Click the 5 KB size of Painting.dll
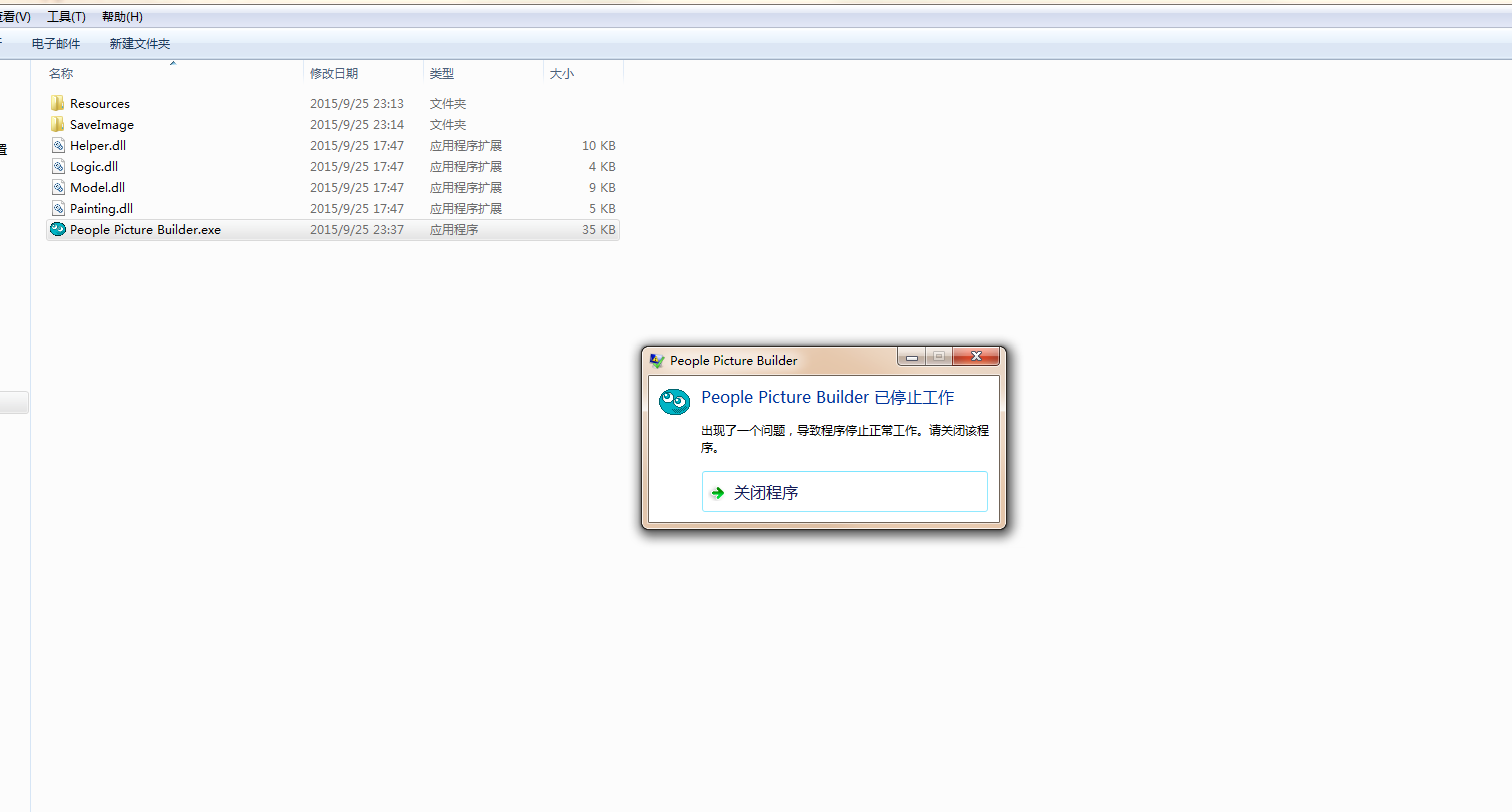 coord(602,209)
